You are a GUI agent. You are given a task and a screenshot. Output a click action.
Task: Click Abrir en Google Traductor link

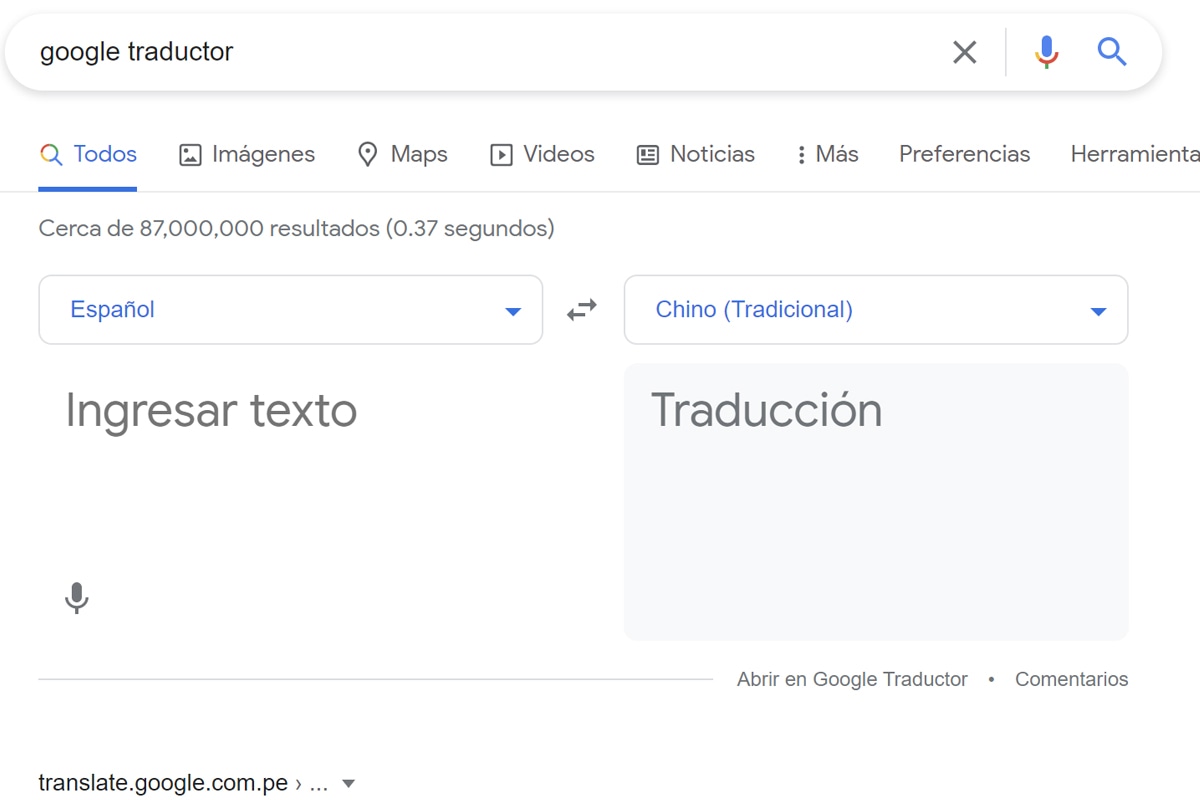852,680
